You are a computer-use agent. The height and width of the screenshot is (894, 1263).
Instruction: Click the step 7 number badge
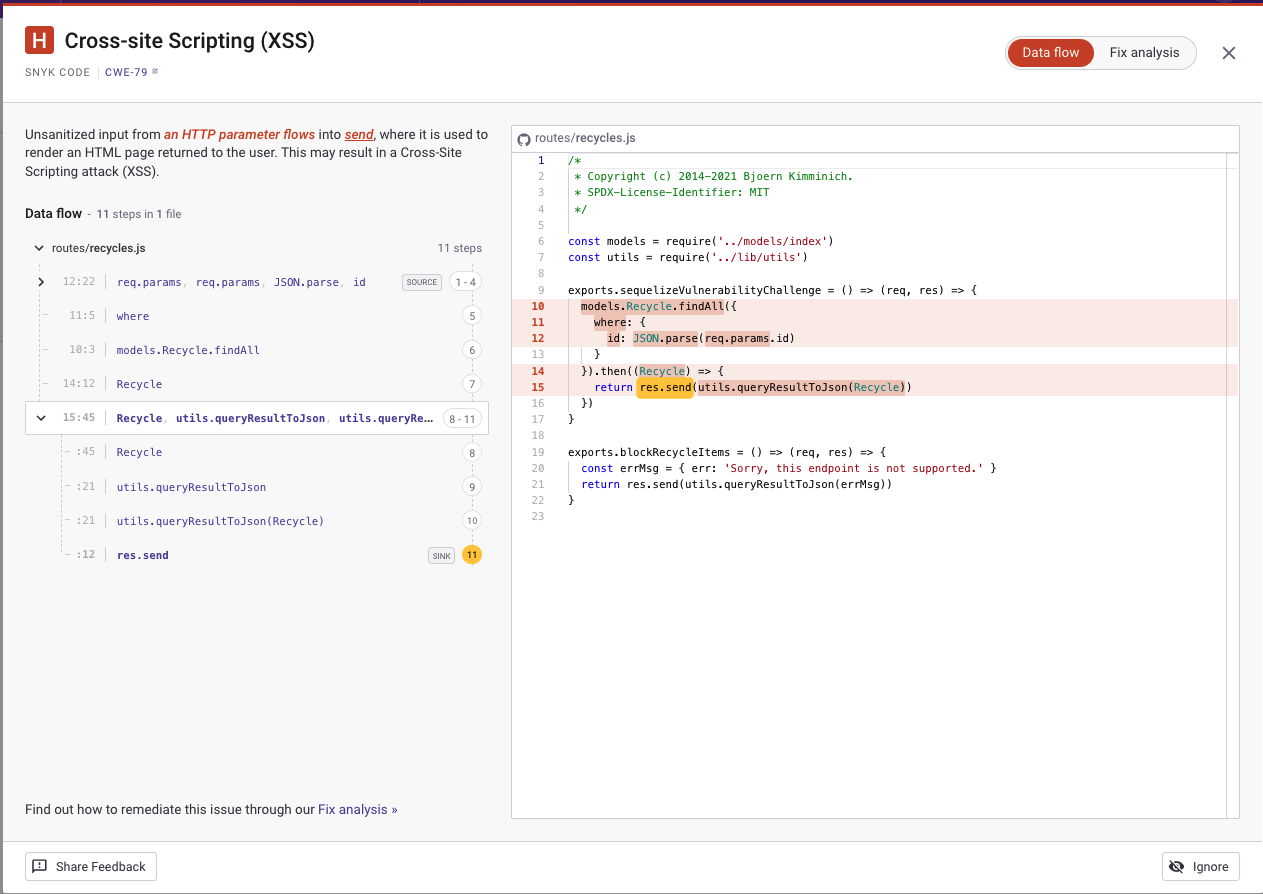[472, 384]
